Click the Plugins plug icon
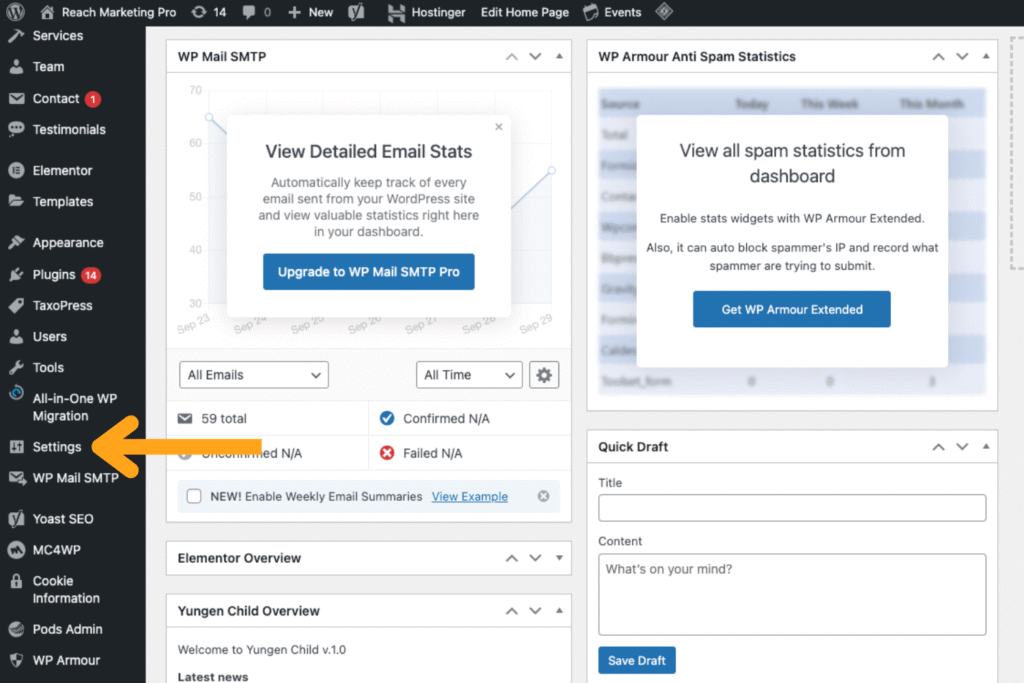The width and height of the screenshot is (1024, 683). (x=16, y=274)
